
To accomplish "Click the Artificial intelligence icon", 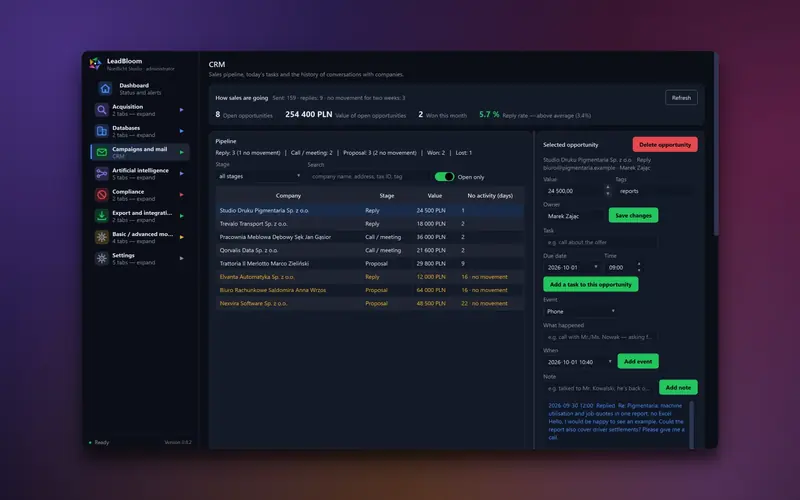I will 102,173.
